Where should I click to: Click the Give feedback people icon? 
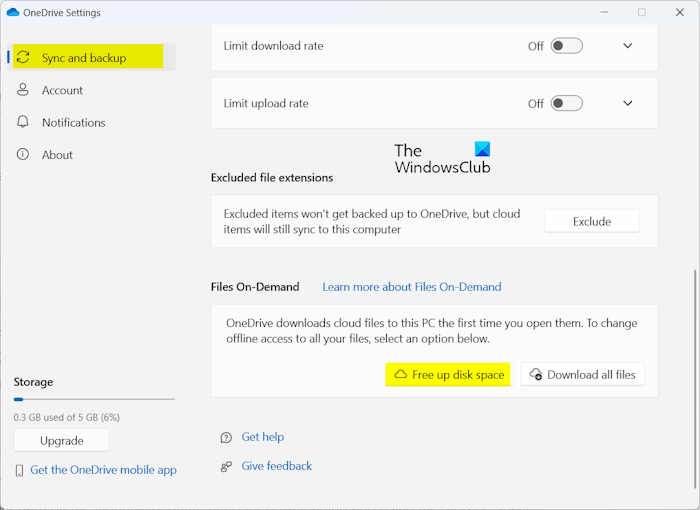pyautogui.click(x=227, y=466)
